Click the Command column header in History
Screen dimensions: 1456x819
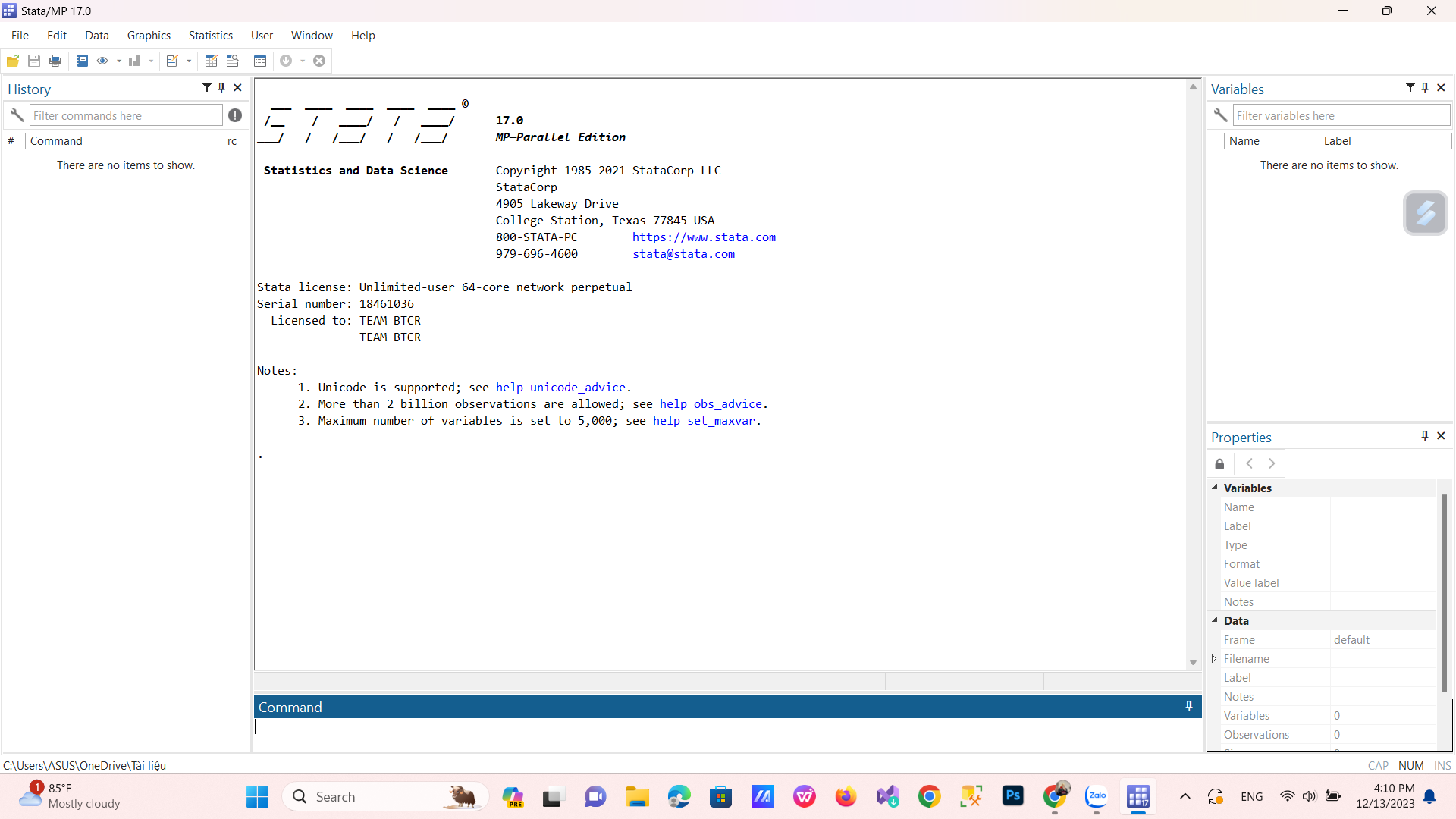(x=121, y=140)
